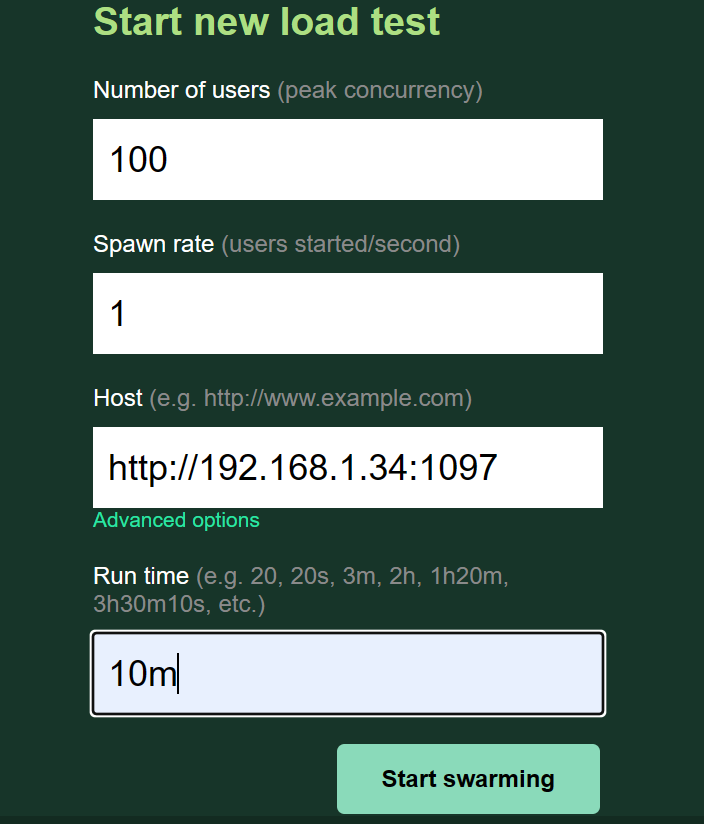Click the 'Number of users' label
The height and width of the screenshot is (824, 704).
pos(181,90)
